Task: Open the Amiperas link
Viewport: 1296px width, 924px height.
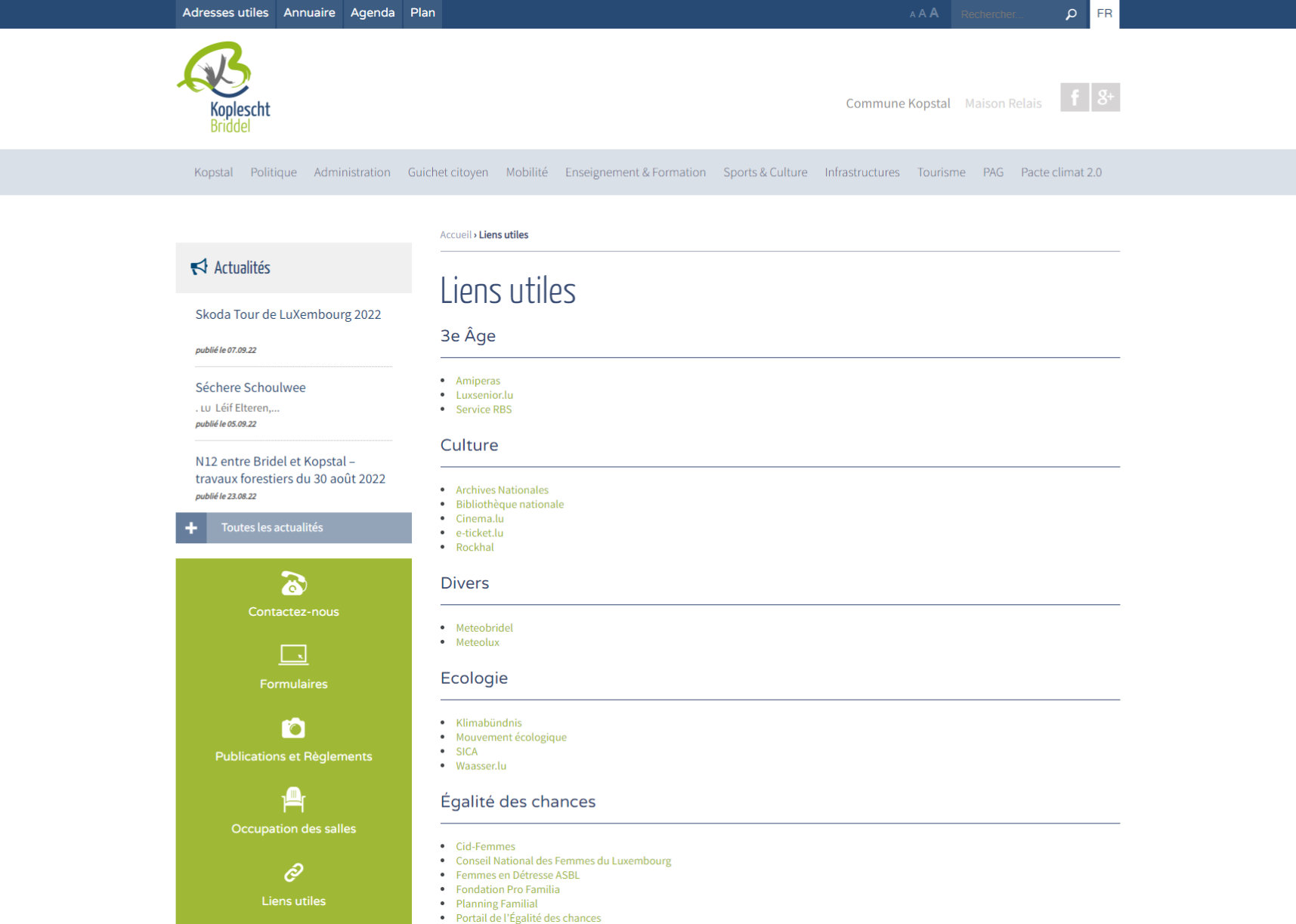Action: 478,381
